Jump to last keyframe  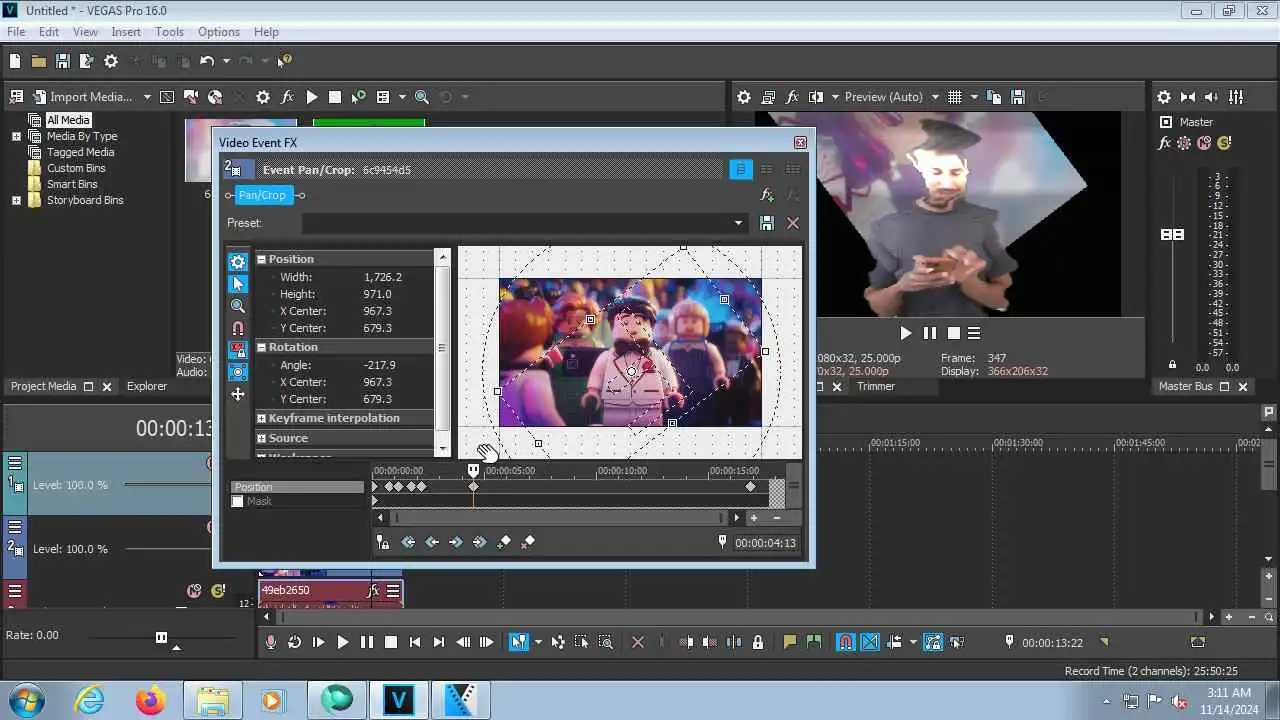pos(480,542)
